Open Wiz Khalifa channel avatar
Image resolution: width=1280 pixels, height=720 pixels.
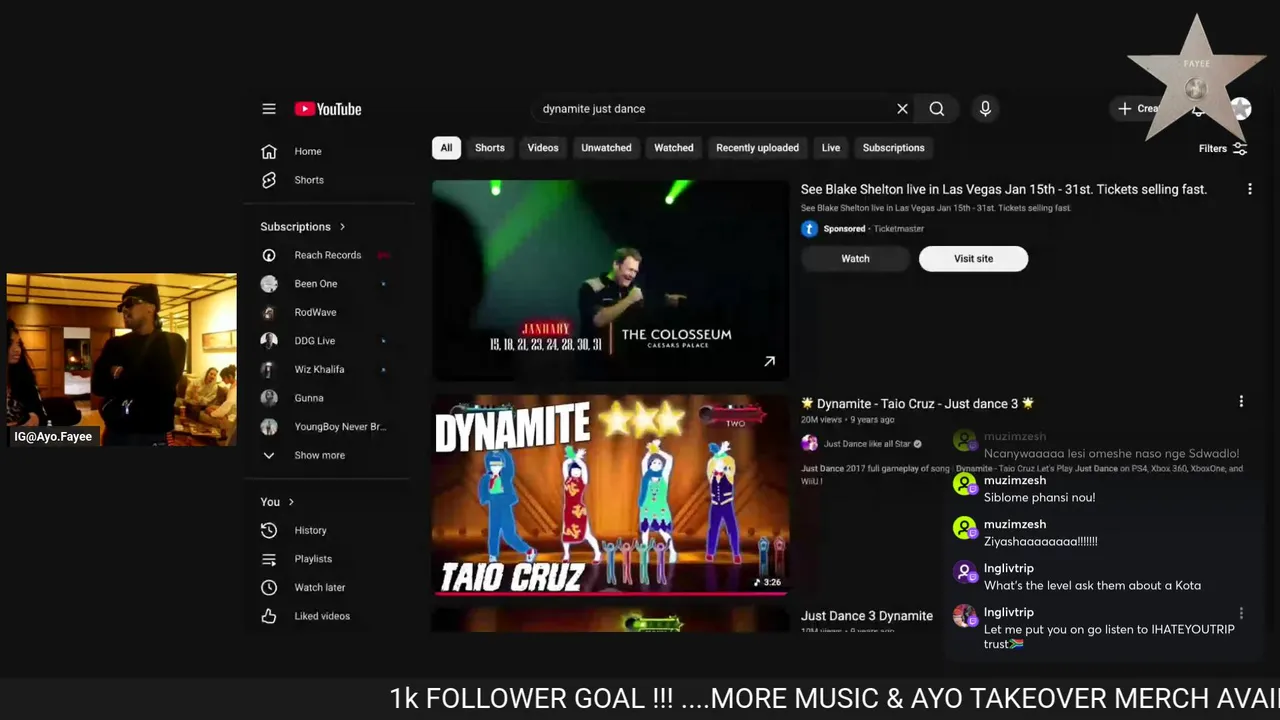[x=269, y=369]
